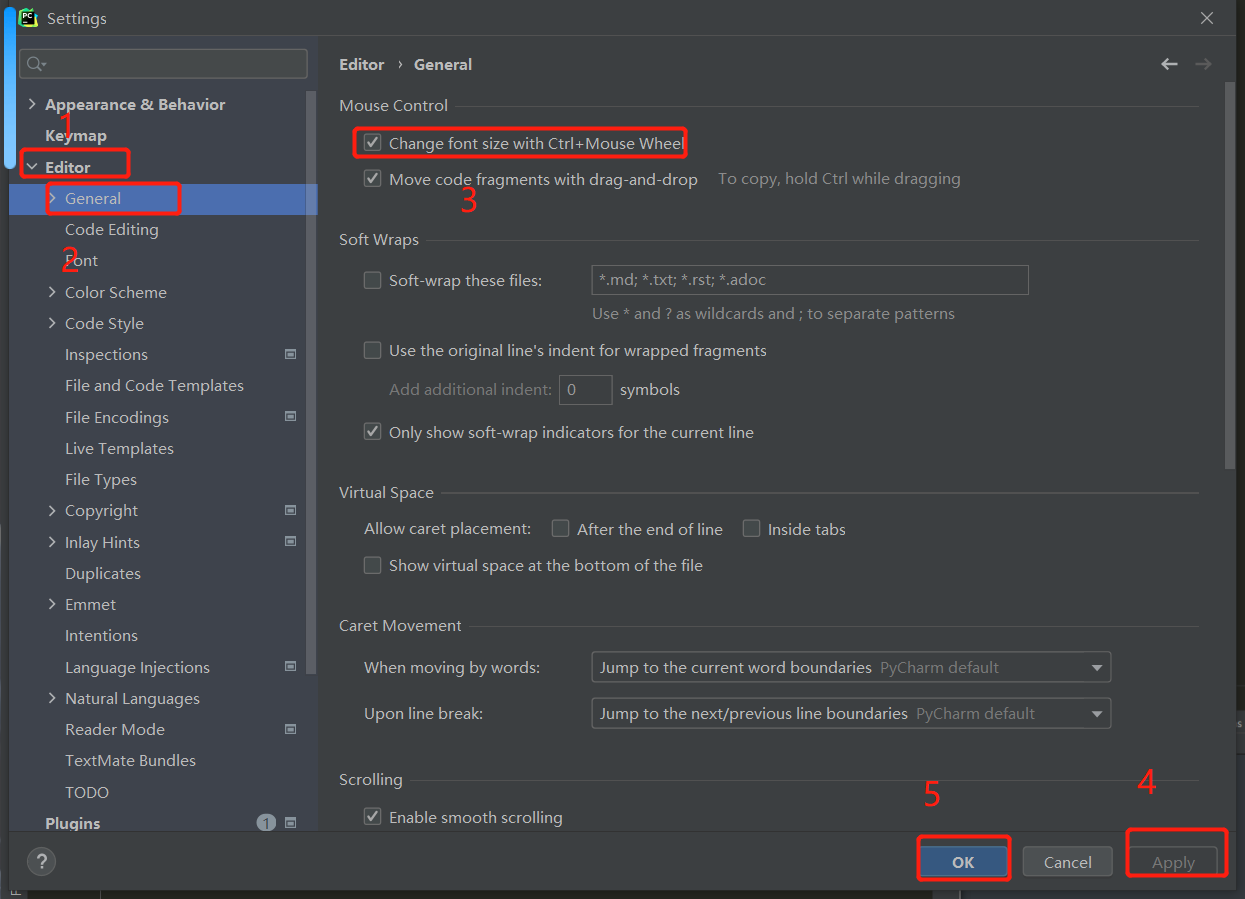
Task: Close the Settings dialog window
Action: coord(1207,18)
